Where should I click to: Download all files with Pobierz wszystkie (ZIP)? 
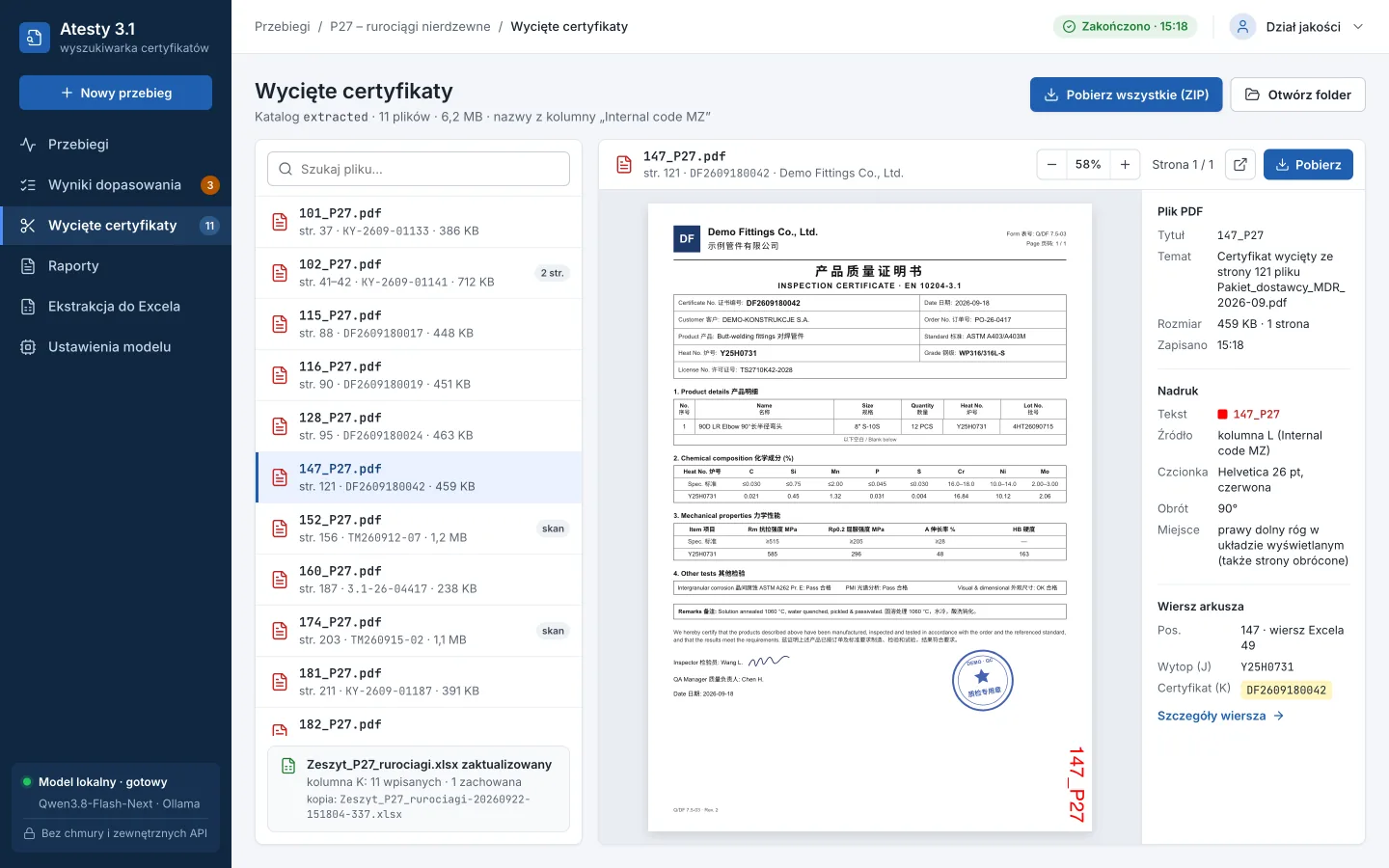click(1127, 95)
